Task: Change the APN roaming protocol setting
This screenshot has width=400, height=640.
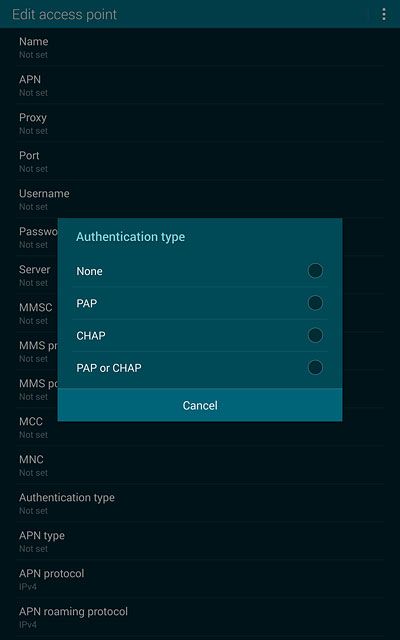Action: tap(200, 617)
